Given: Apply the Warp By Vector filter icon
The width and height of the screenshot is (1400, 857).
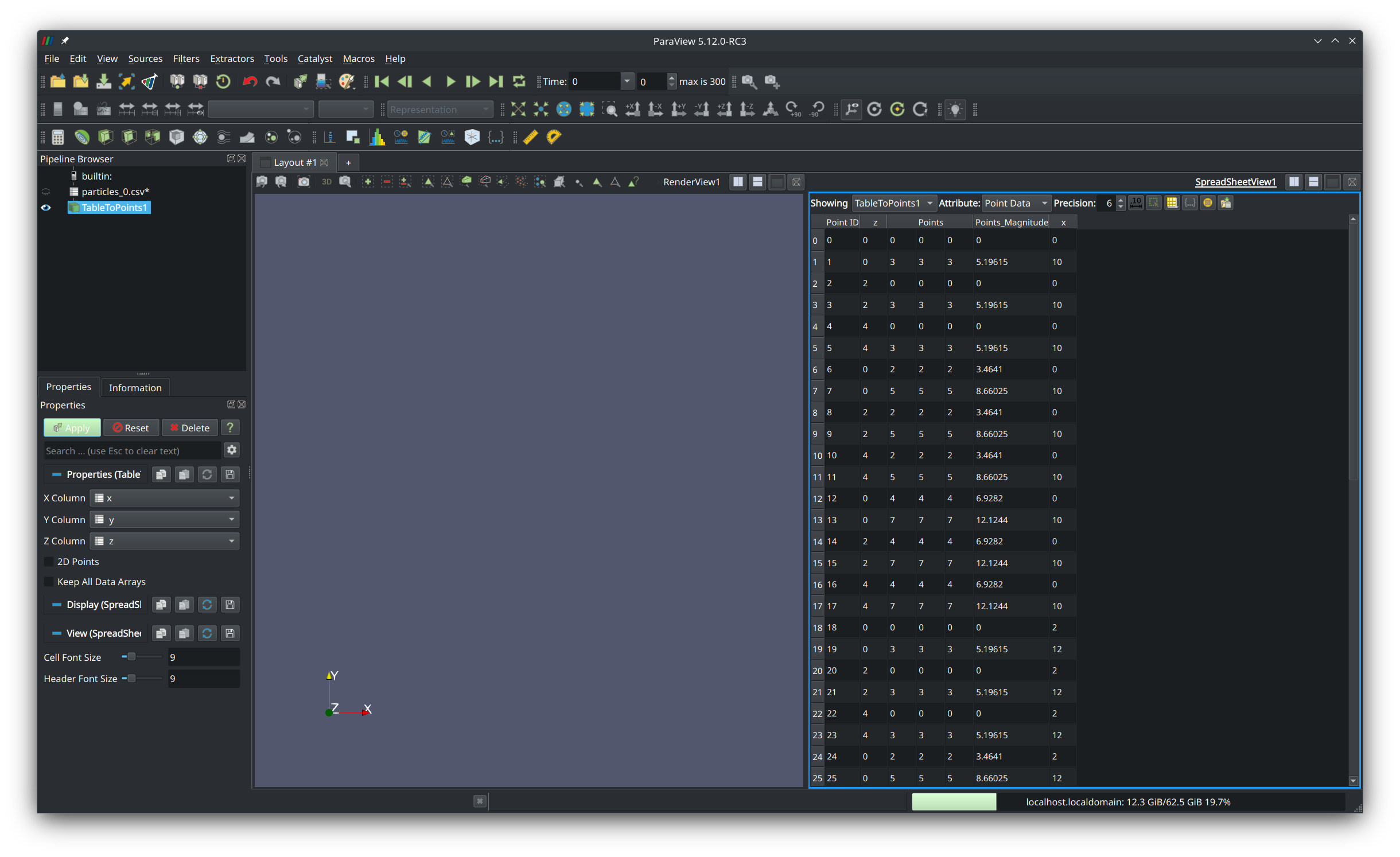Looking at the screenshot, I should pyautogui.click(x=247, y=137).
